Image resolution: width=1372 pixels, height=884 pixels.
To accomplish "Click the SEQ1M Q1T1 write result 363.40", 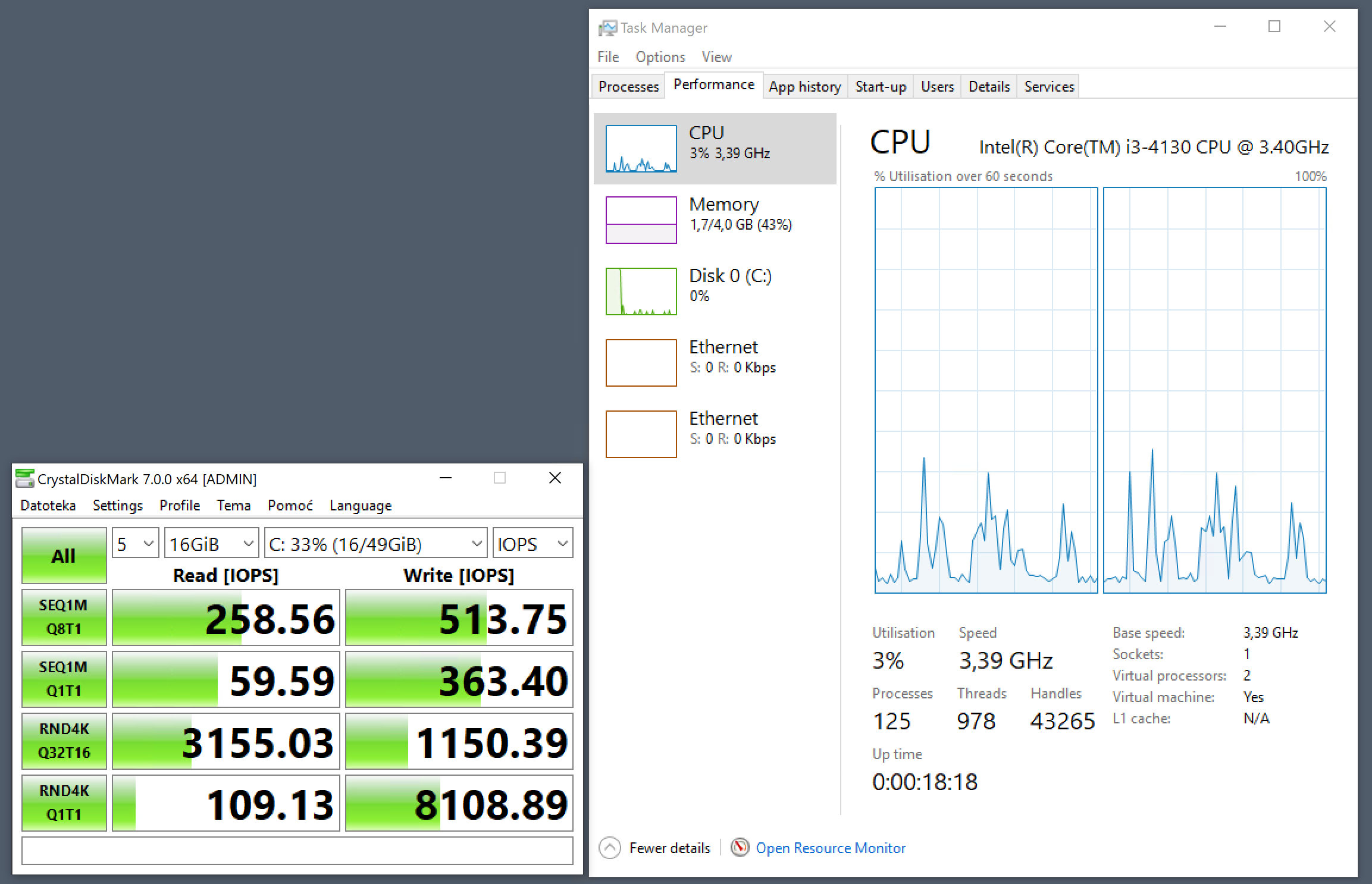I will click(x=459, y=679).
